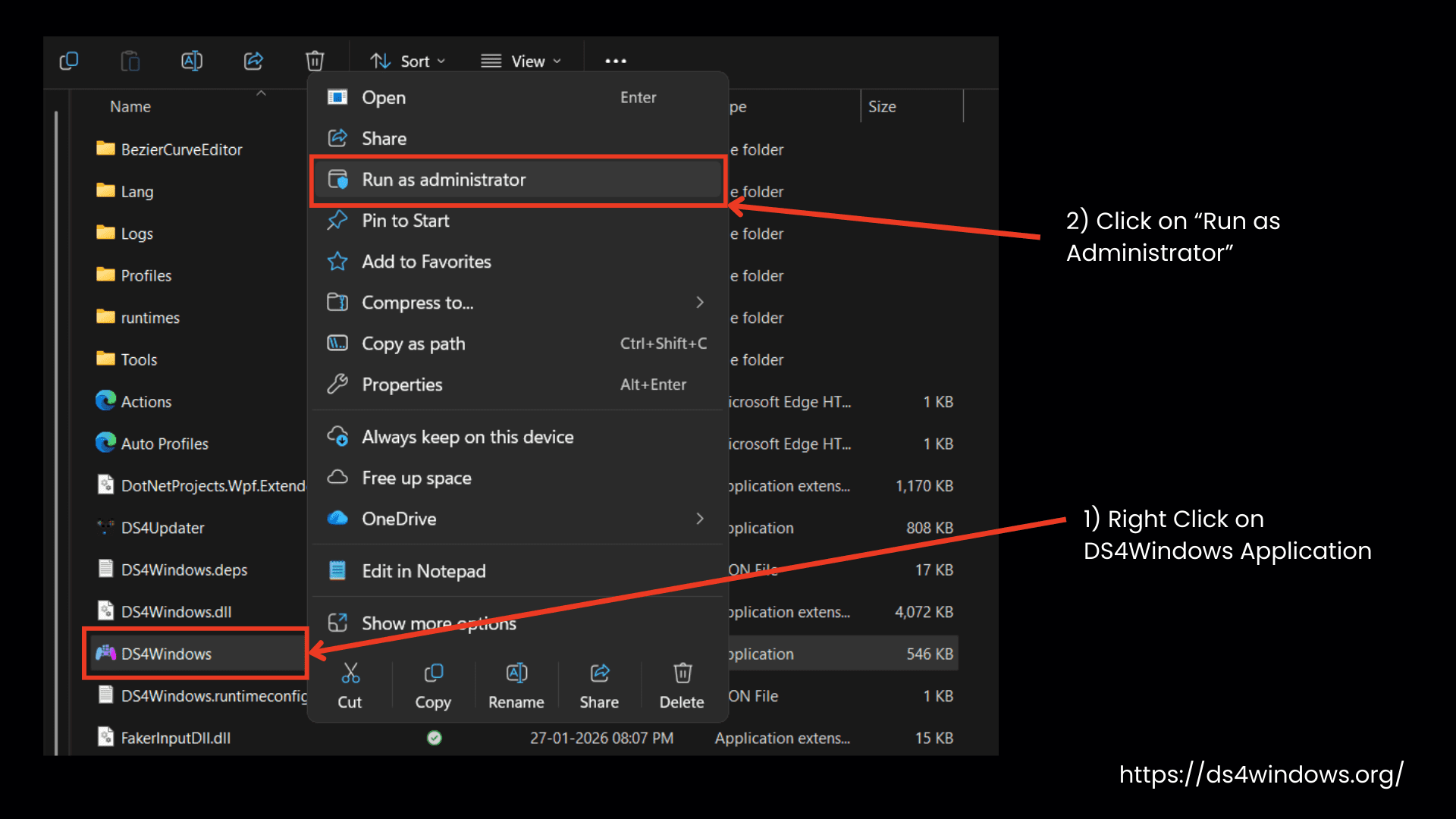This screenshot has height=819, width=1456.
Task: Select the DS4Windows.deps file
Action: [172, 570]
